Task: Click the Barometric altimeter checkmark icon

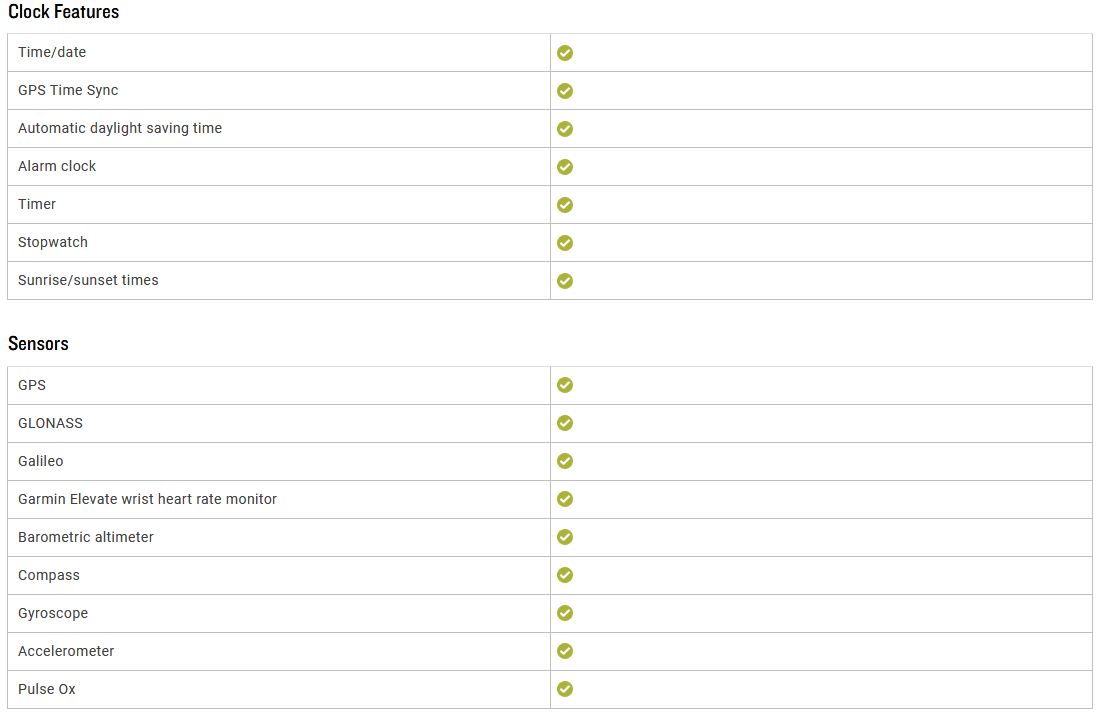Action: 565,536
